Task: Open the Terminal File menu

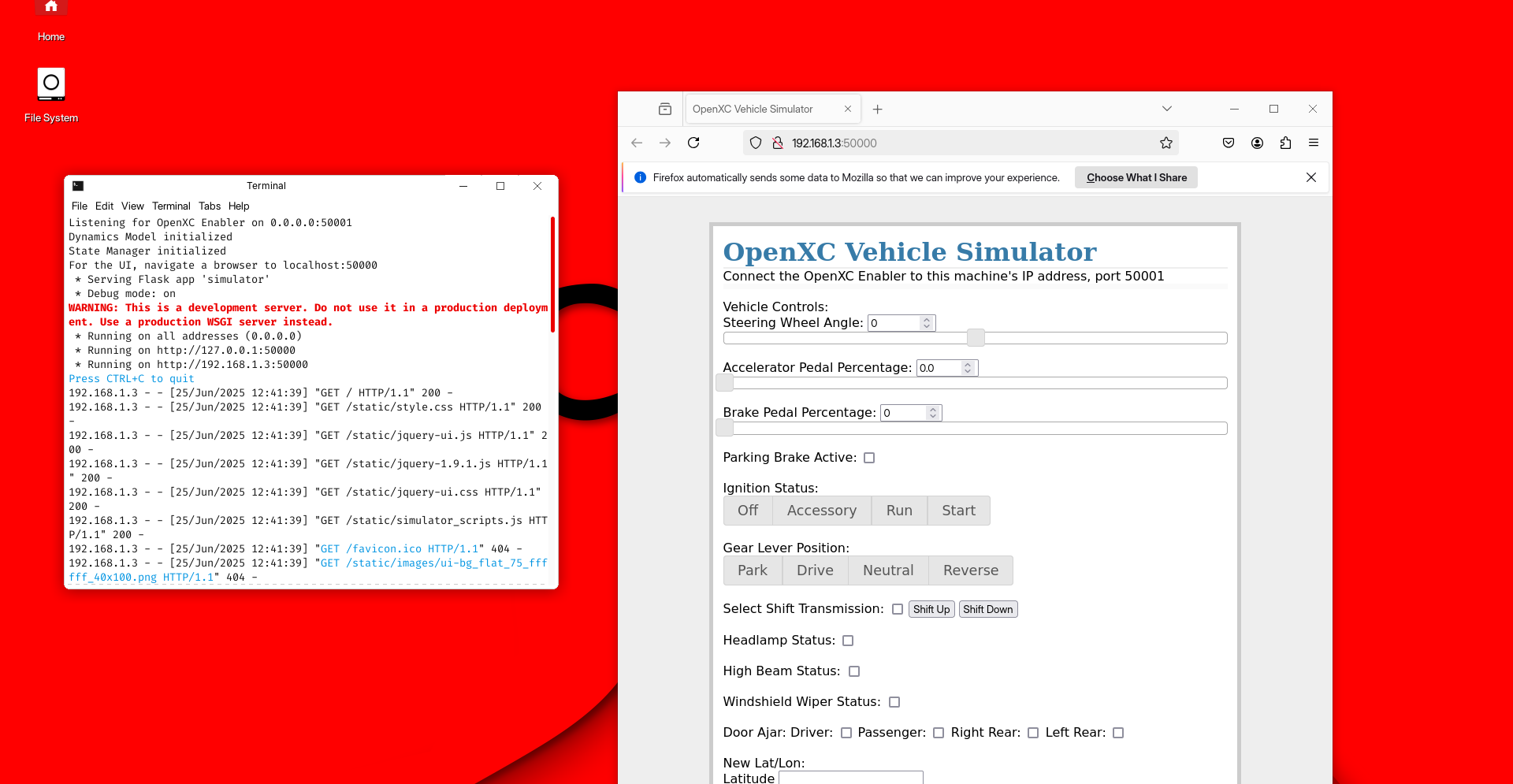Action: coord(79,206)
